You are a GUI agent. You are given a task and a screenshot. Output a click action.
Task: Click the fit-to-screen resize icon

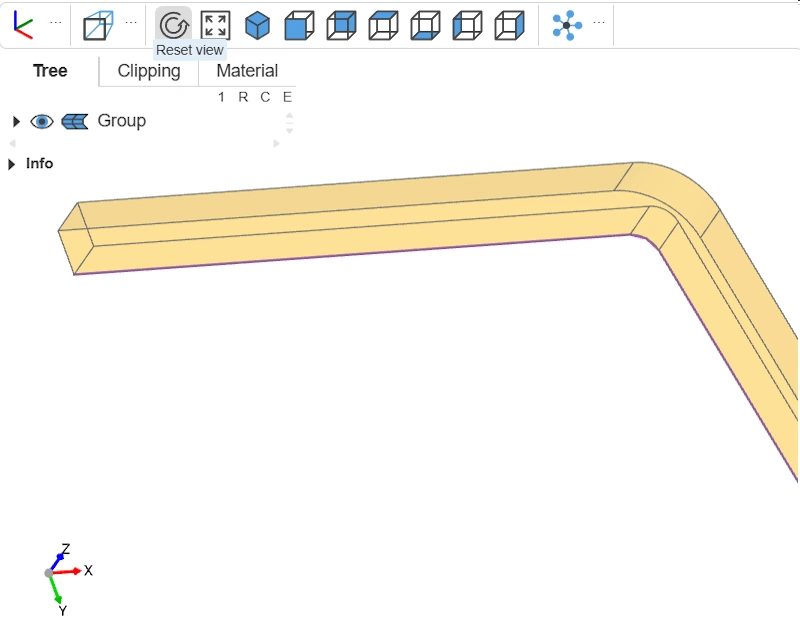(215, 25)
